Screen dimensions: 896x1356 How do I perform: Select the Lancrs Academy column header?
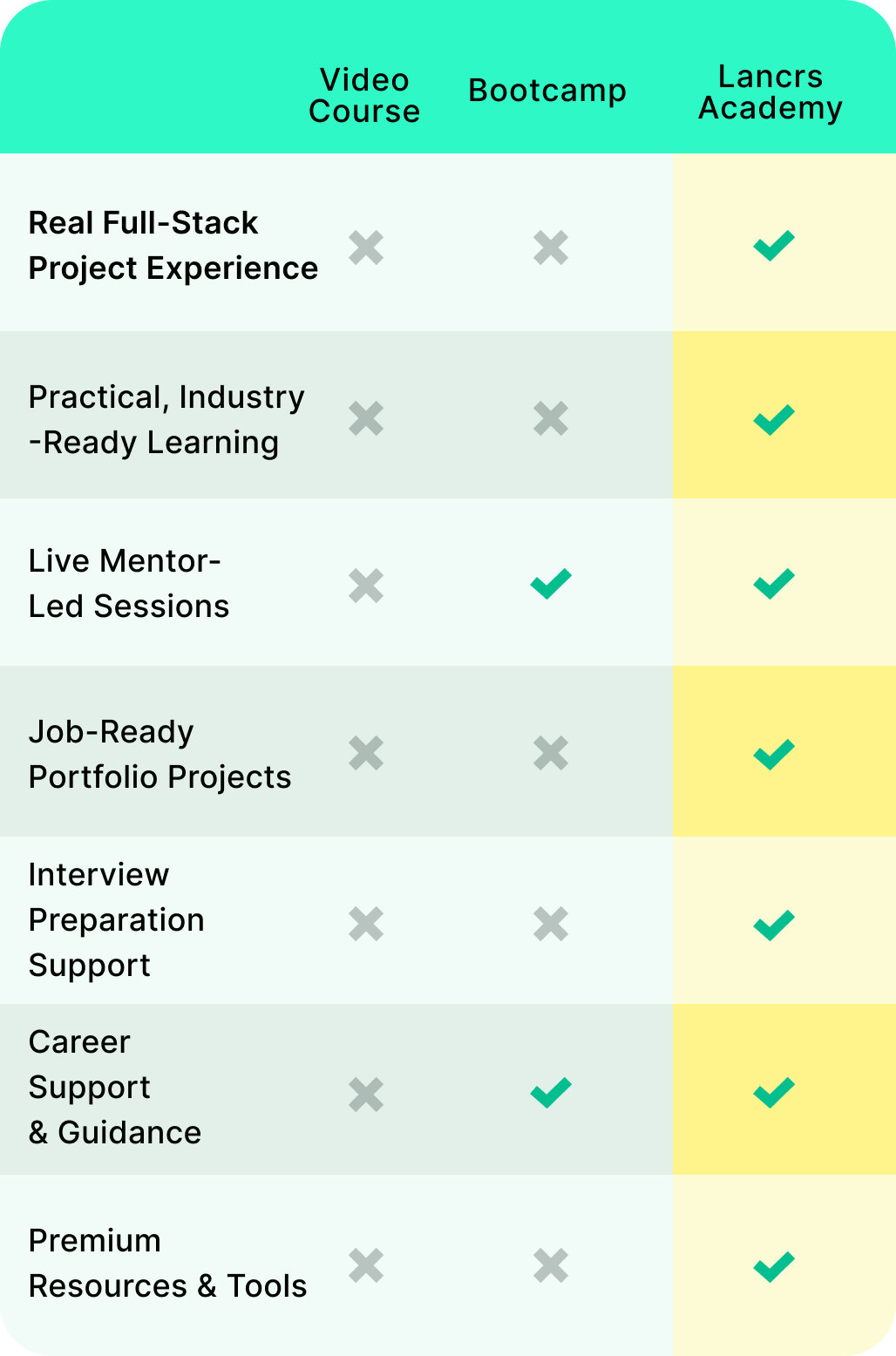click(x=770, y=92)
